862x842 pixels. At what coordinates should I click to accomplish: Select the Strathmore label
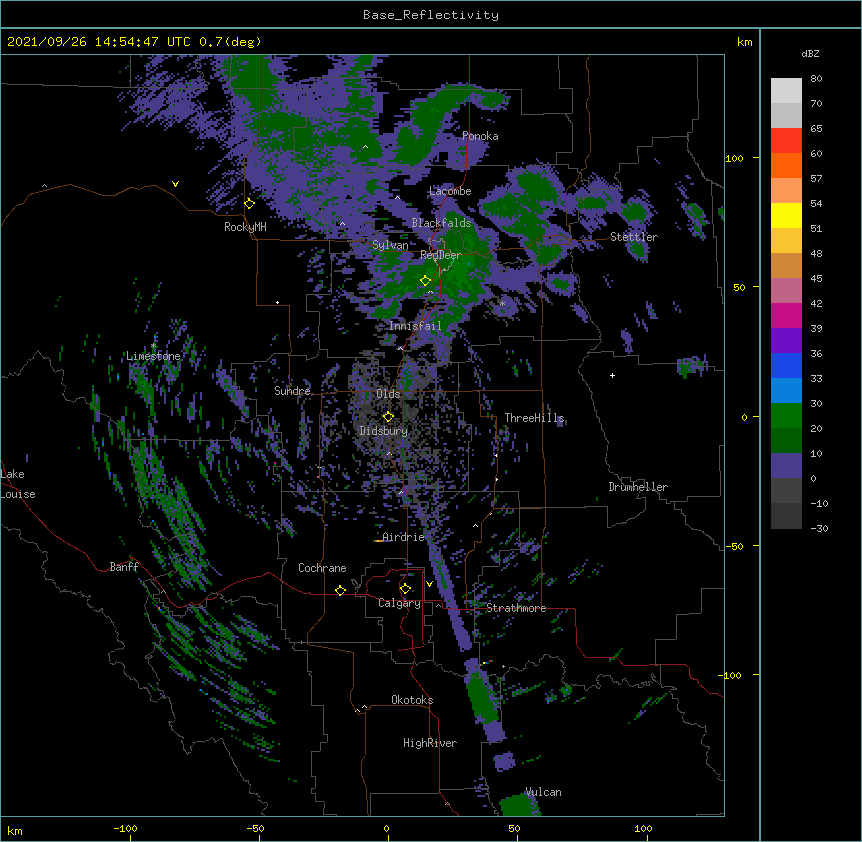516,608
